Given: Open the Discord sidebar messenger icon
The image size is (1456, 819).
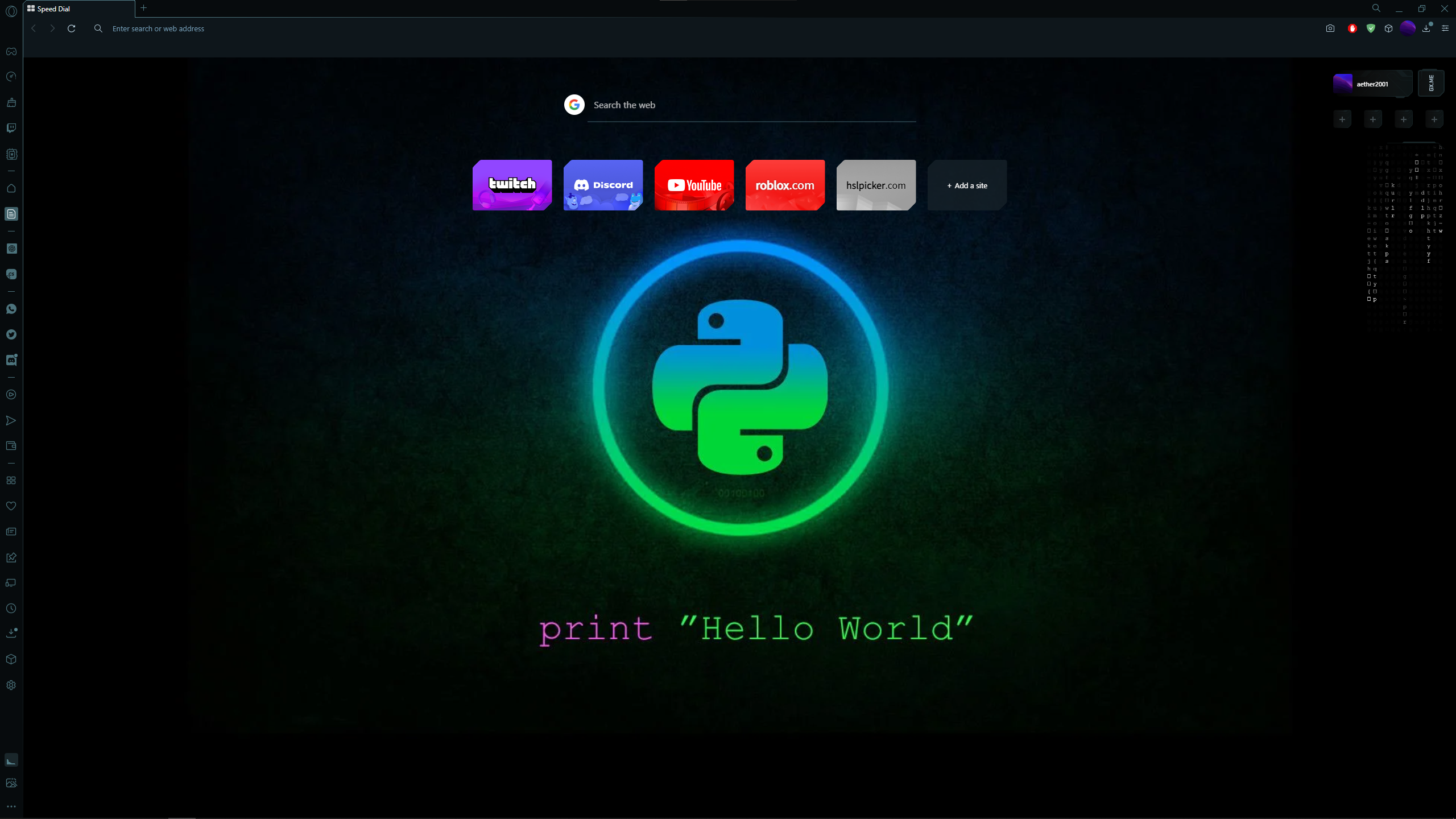Looking at the screenshot, I should coord(11,360).
